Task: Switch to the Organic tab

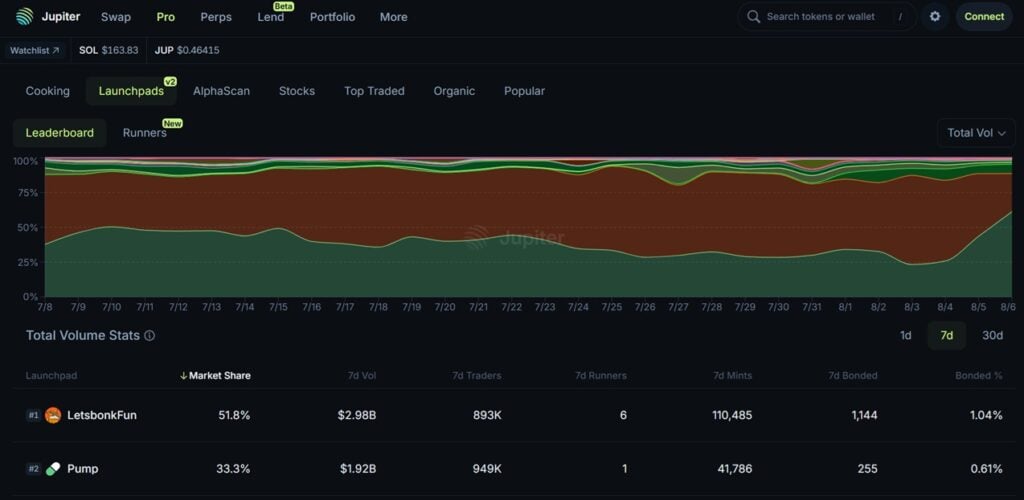Action: click(455, 91)
